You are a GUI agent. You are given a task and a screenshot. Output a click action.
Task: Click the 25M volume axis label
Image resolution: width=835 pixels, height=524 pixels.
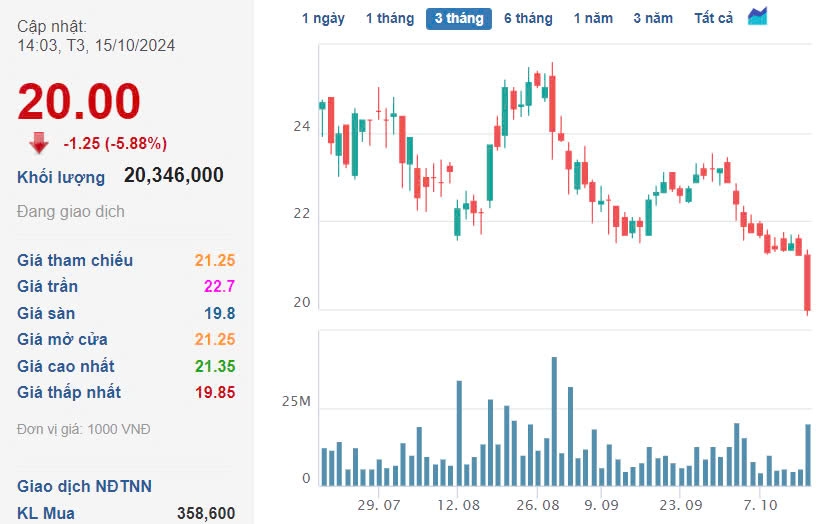[x=296, y=402]
